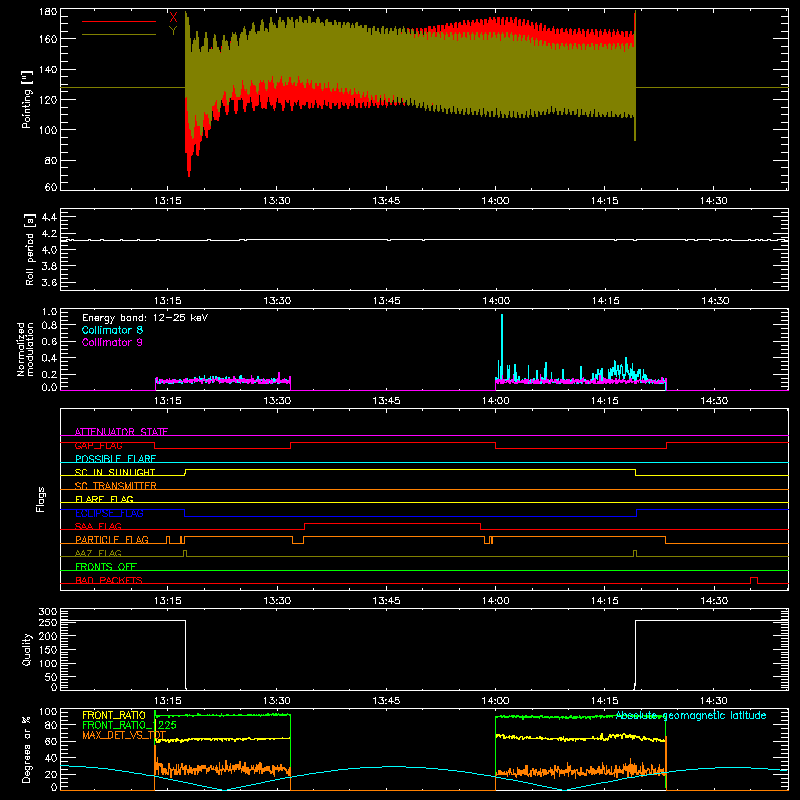The height and width of the screenshot is (800, 800).
Task: Click the FRONTS_OFF flag label
Action: pyautogui.click(x=106, y=566)
